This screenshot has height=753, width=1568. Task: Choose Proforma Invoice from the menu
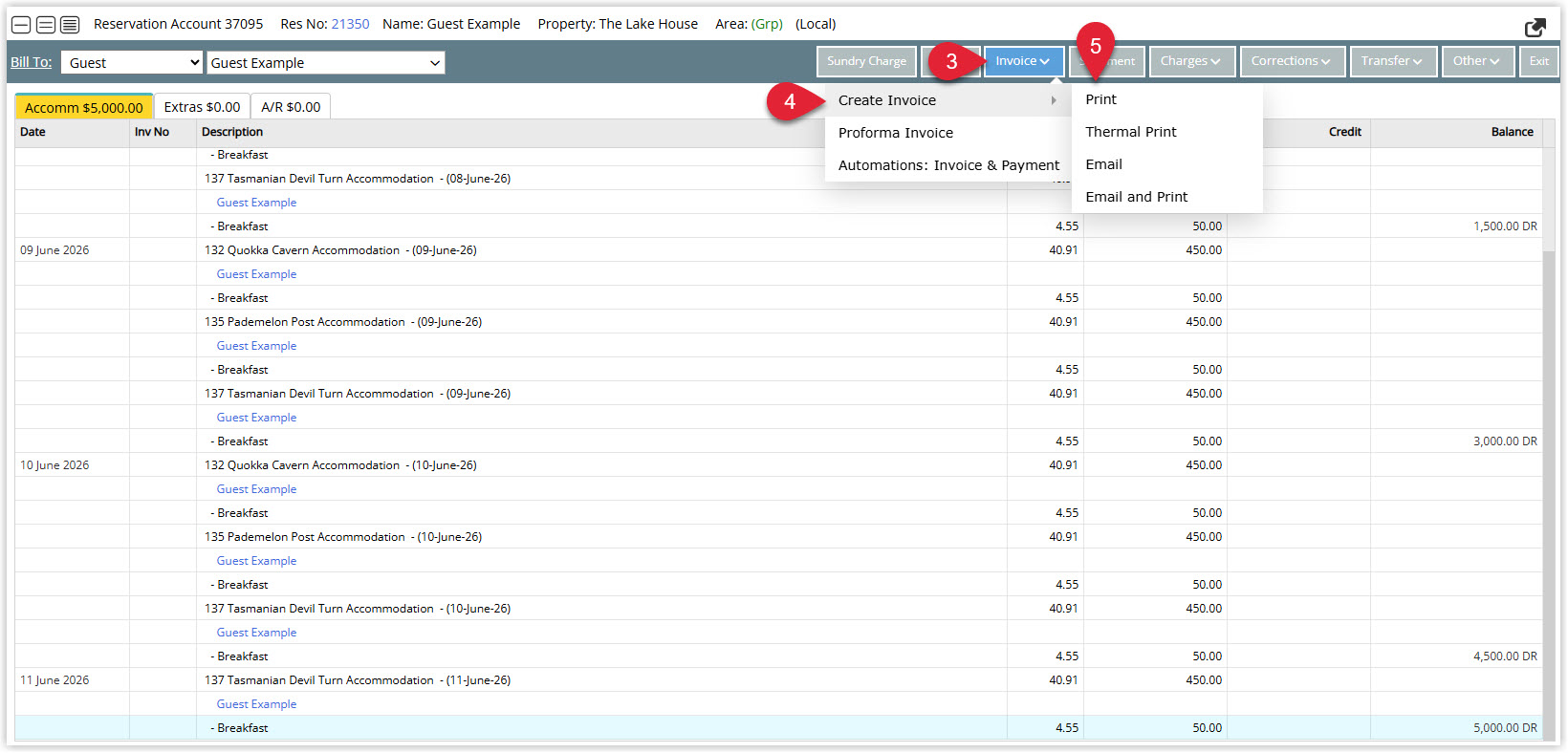pos(947,133)
